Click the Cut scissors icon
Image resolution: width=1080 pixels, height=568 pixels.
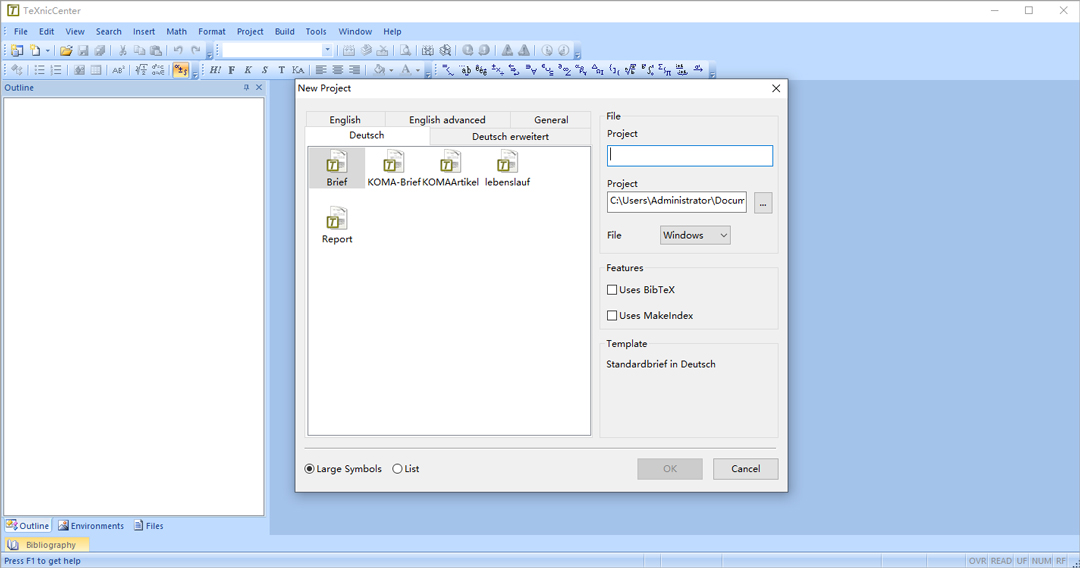click(122, 50)
